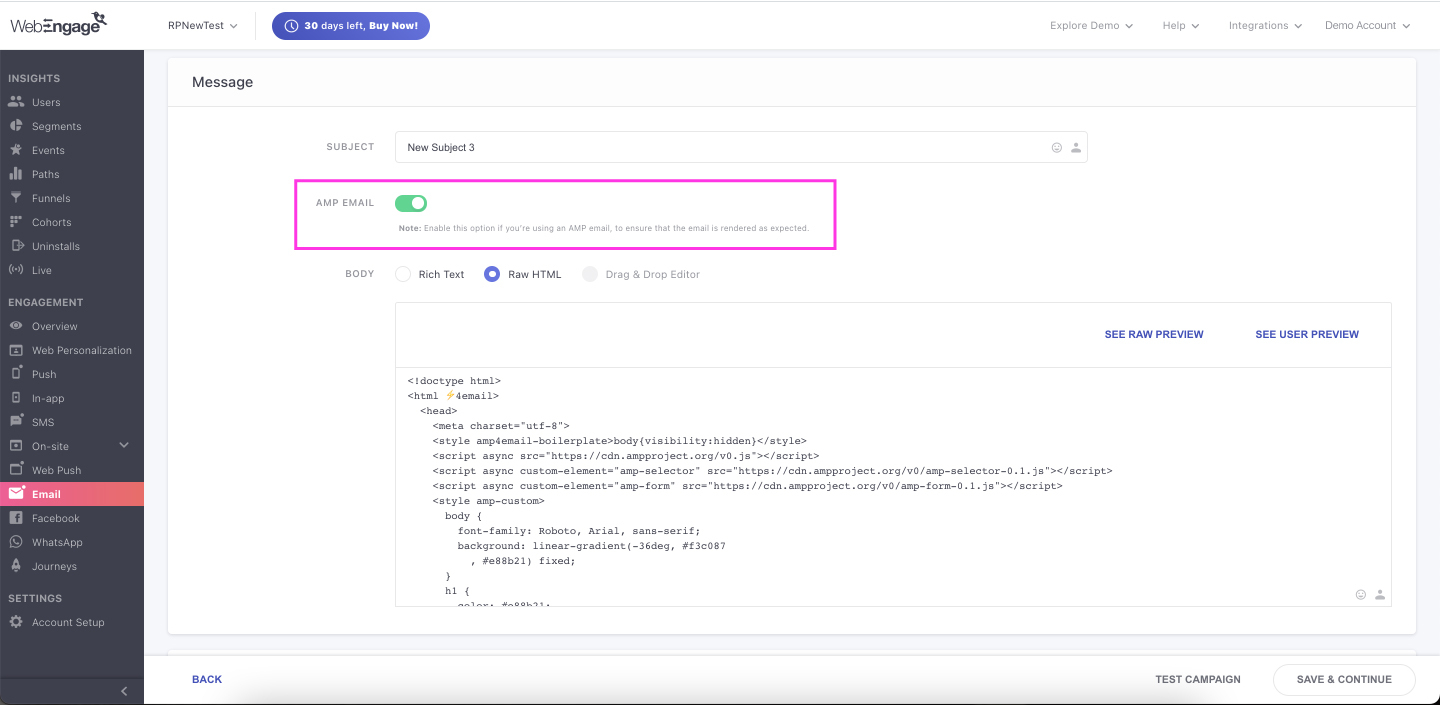Image resolution: width=1440 pixels, height=705 pixels.
Task: Open the Help menu
Action: (x=1180, y=26)
